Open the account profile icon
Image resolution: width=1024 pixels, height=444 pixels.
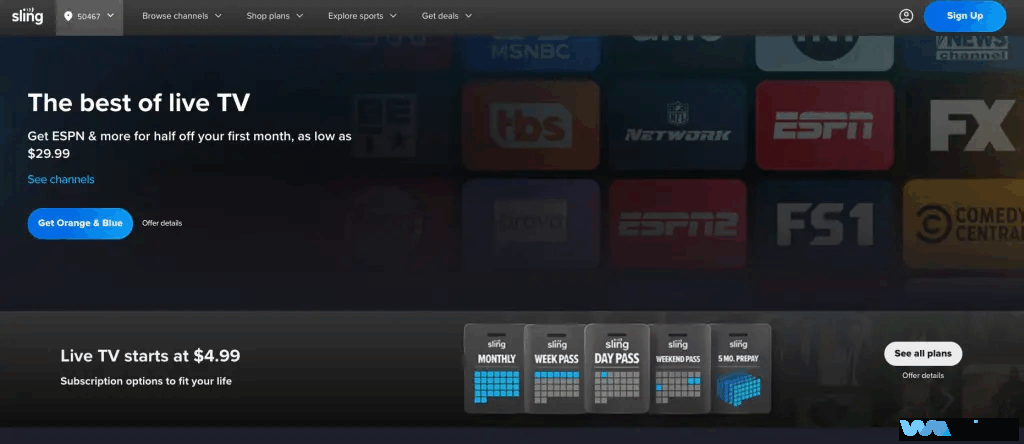pos(906,16)
